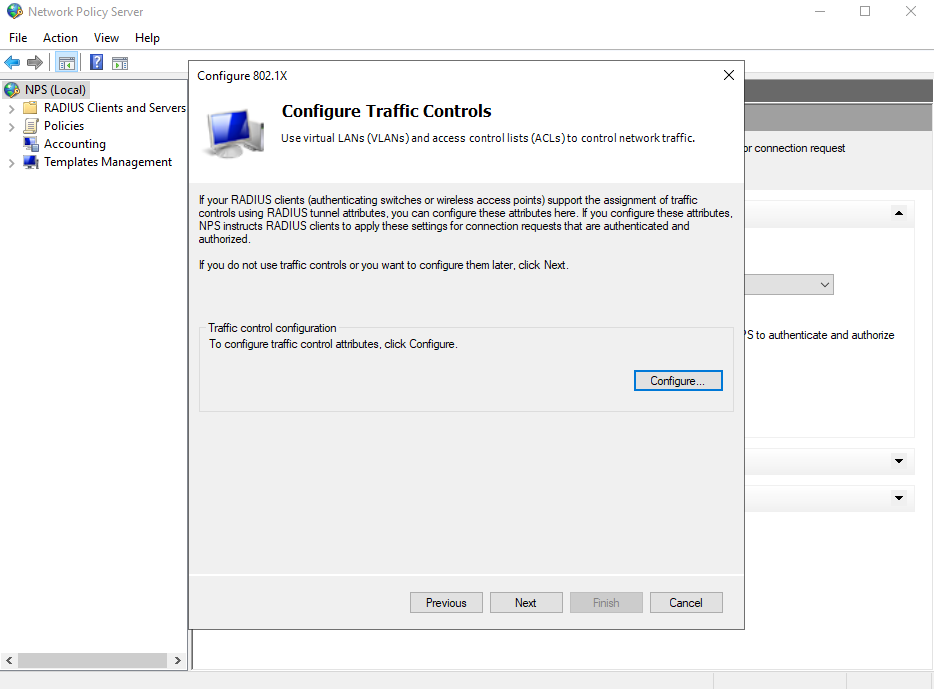Expand the Templates Management node

(11, 163)
